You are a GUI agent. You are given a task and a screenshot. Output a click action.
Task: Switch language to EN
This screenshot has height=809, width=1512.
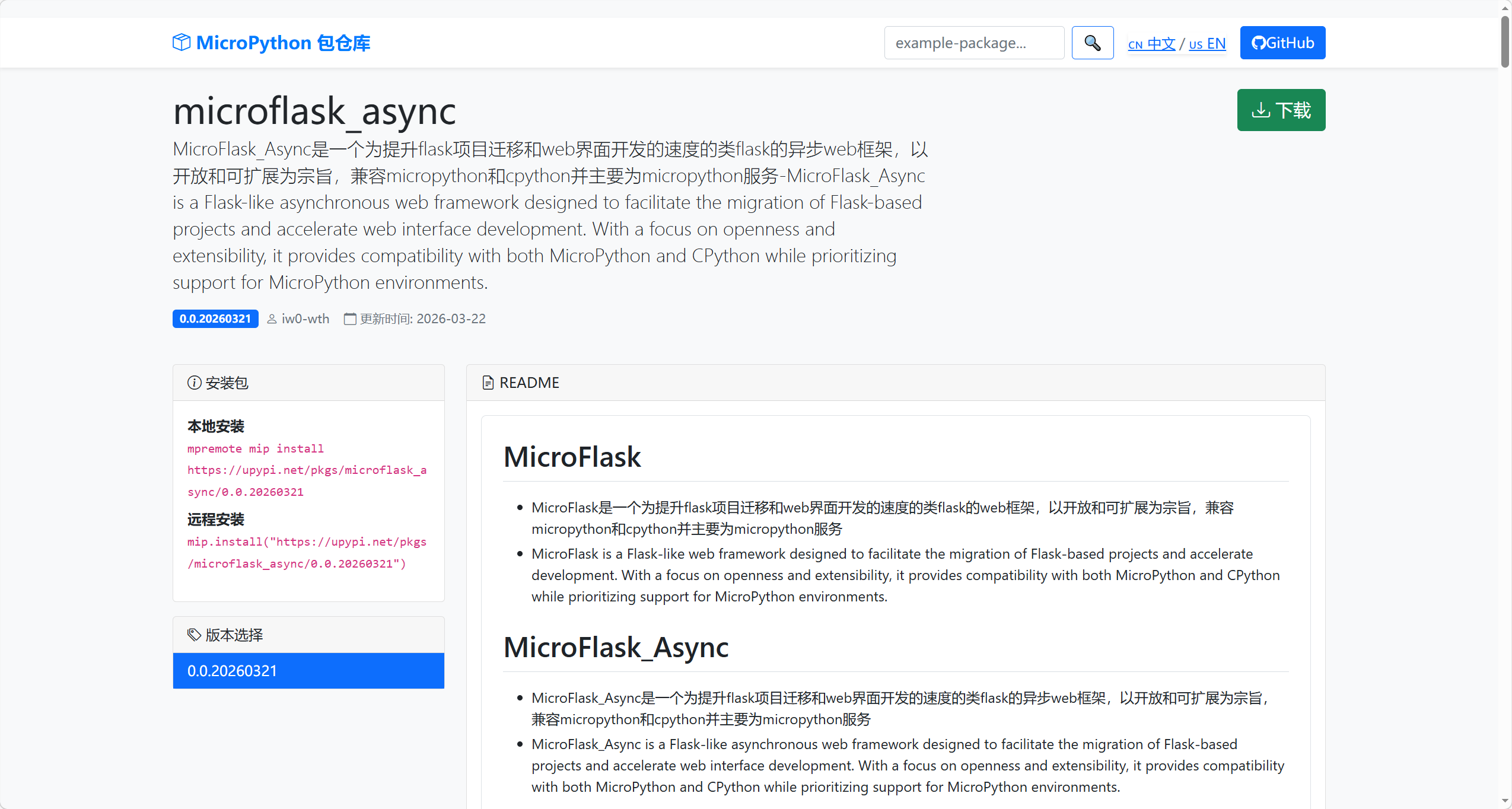click(1207, 44)
